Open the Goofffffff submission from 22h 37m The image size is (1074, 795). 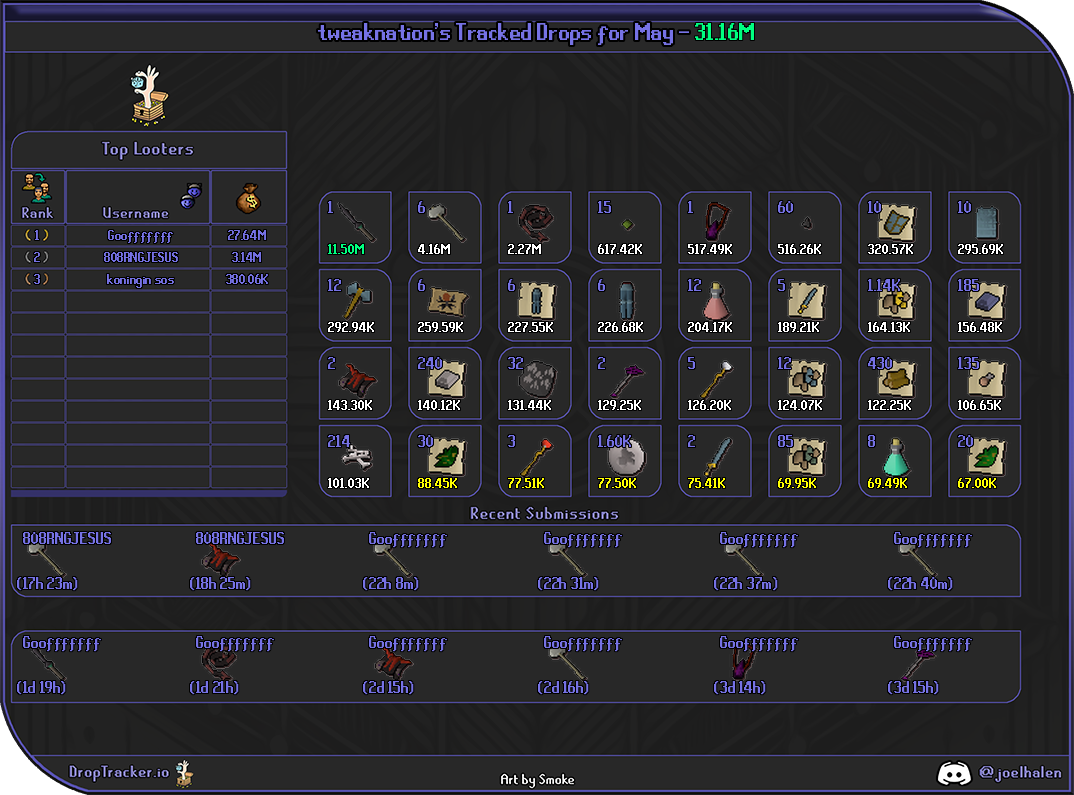tap(756, 561)
